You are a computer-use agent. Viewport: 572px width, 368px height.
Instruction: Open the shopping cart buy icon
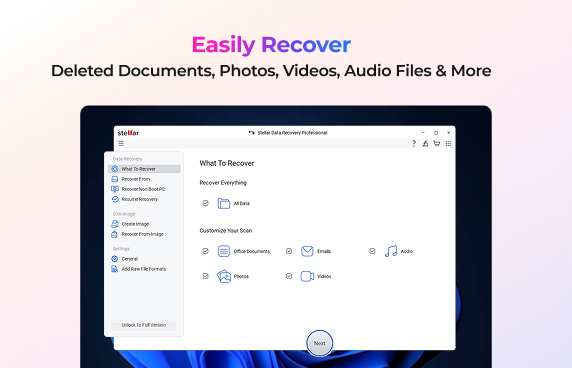coord(437,143)
